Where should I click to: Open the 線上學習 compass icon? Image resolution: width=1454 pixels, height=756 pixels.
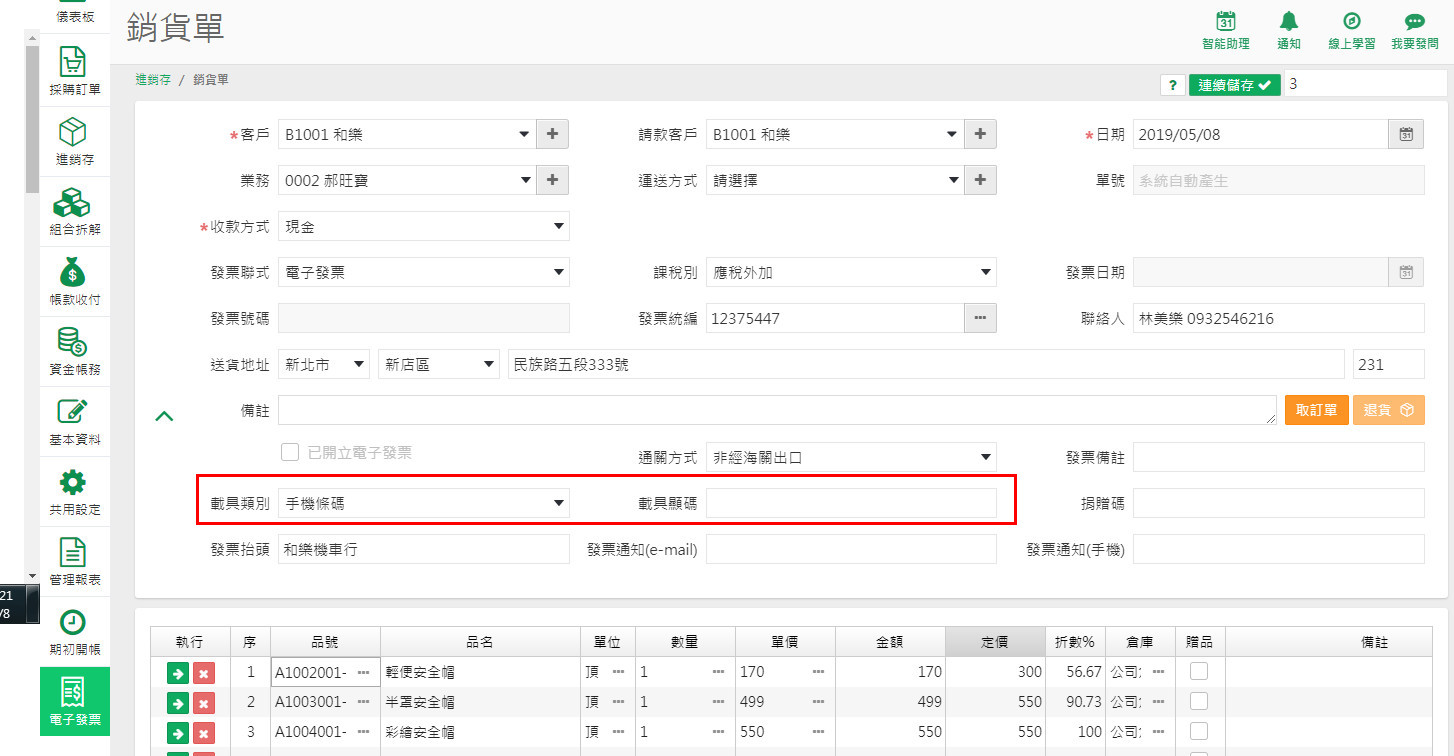(1351, 31)
